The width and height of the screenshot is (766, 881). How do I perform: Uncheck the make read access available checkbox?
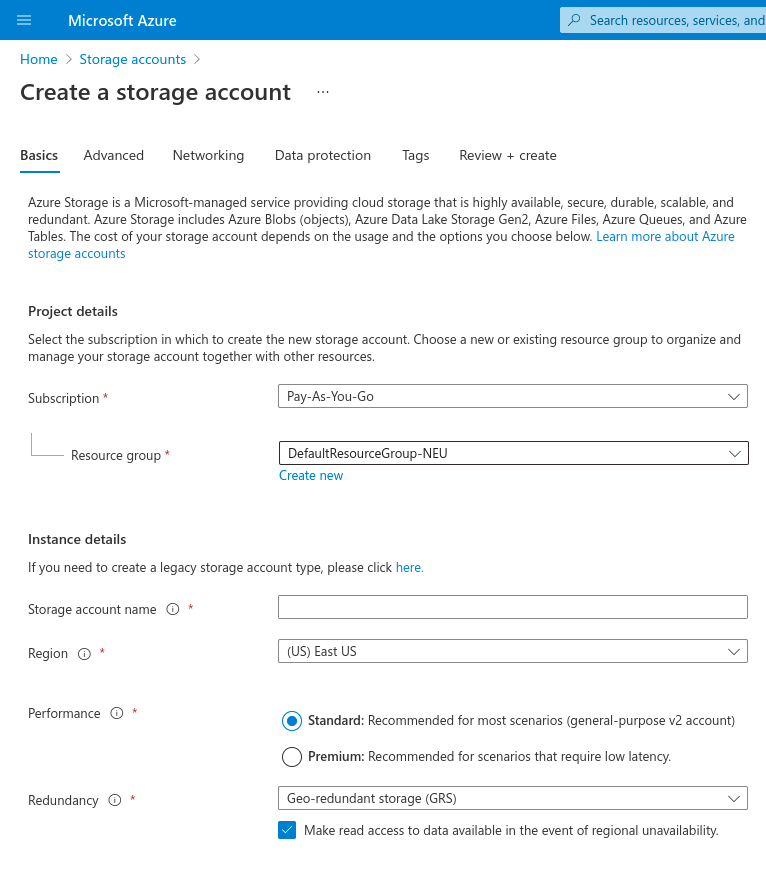(x=287, y=830)
